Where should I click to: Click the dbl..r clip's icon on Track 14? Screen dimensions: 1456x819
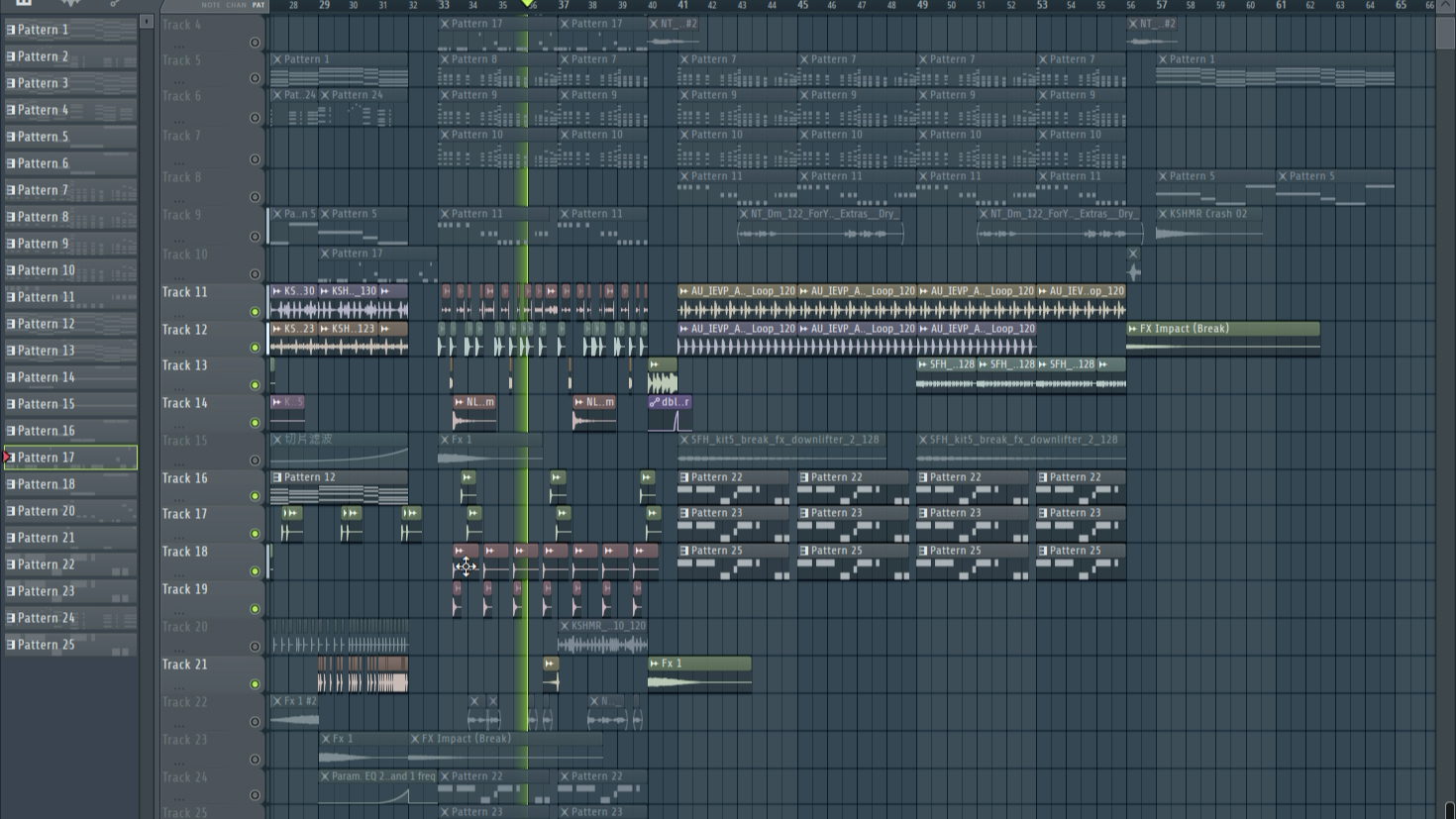(x=655, y=402)
